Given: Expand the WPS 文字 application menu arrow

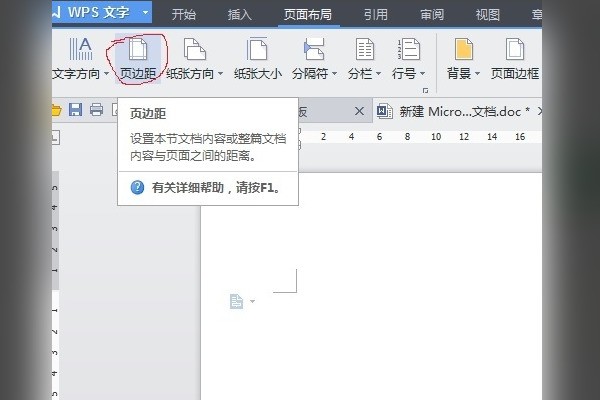Looking at the screenshot, I should coord(145,12).
